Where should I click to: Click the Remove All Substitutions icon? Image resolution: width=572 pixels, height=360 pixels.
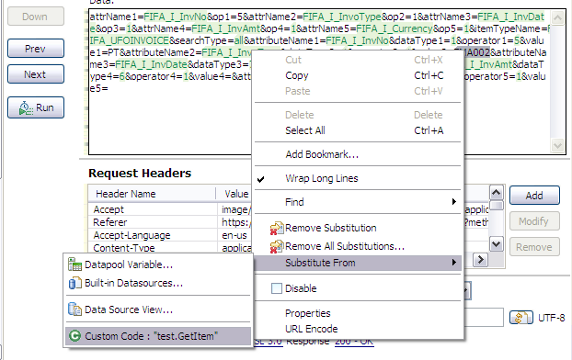pyautogui.click(x=277, y=247)
